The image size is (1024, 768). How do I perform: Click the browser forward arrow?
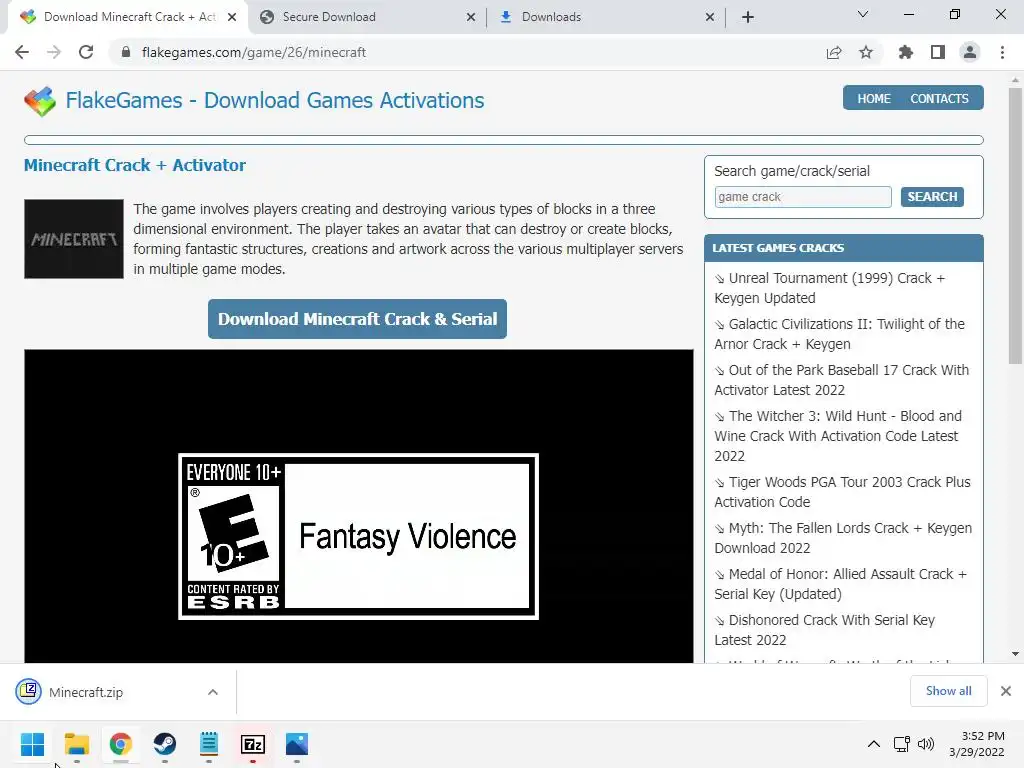point(54,52)
